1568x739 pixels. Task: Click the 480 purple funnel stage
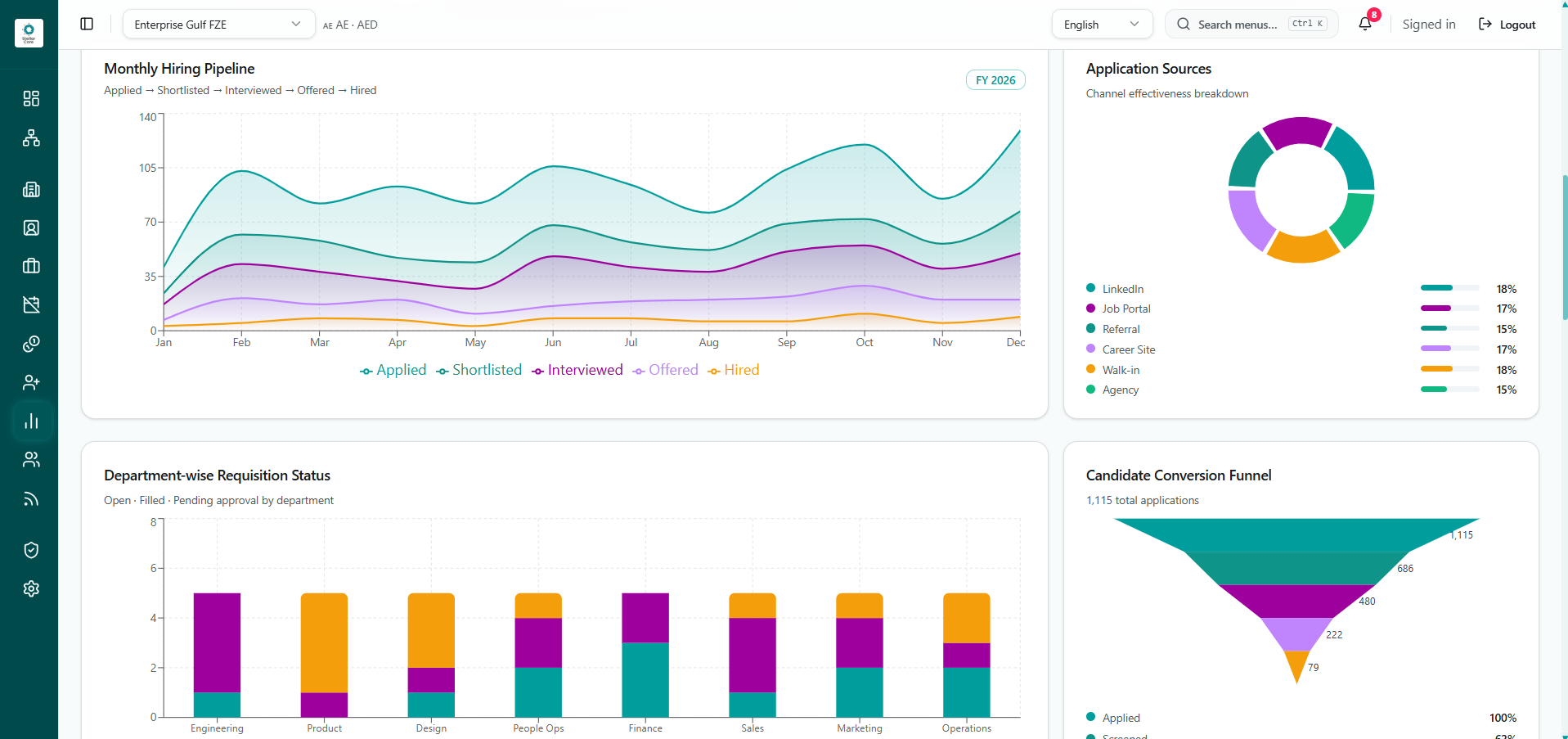click(1296, 601)
